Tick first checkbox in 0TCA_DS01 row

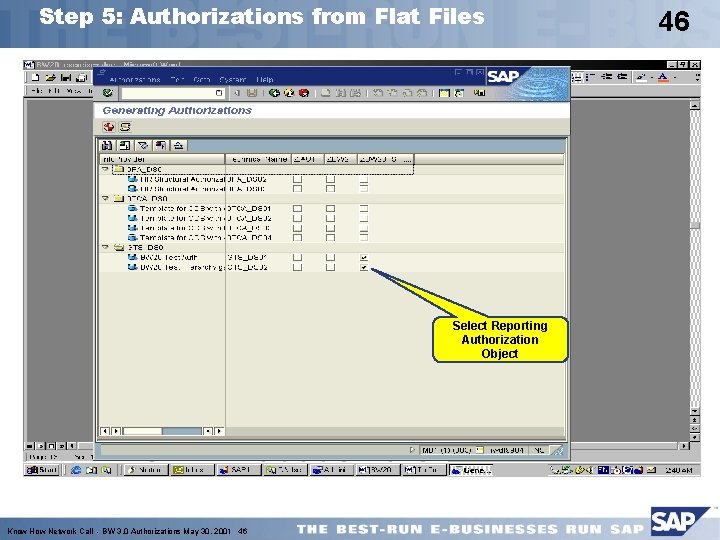coord(298,208)
